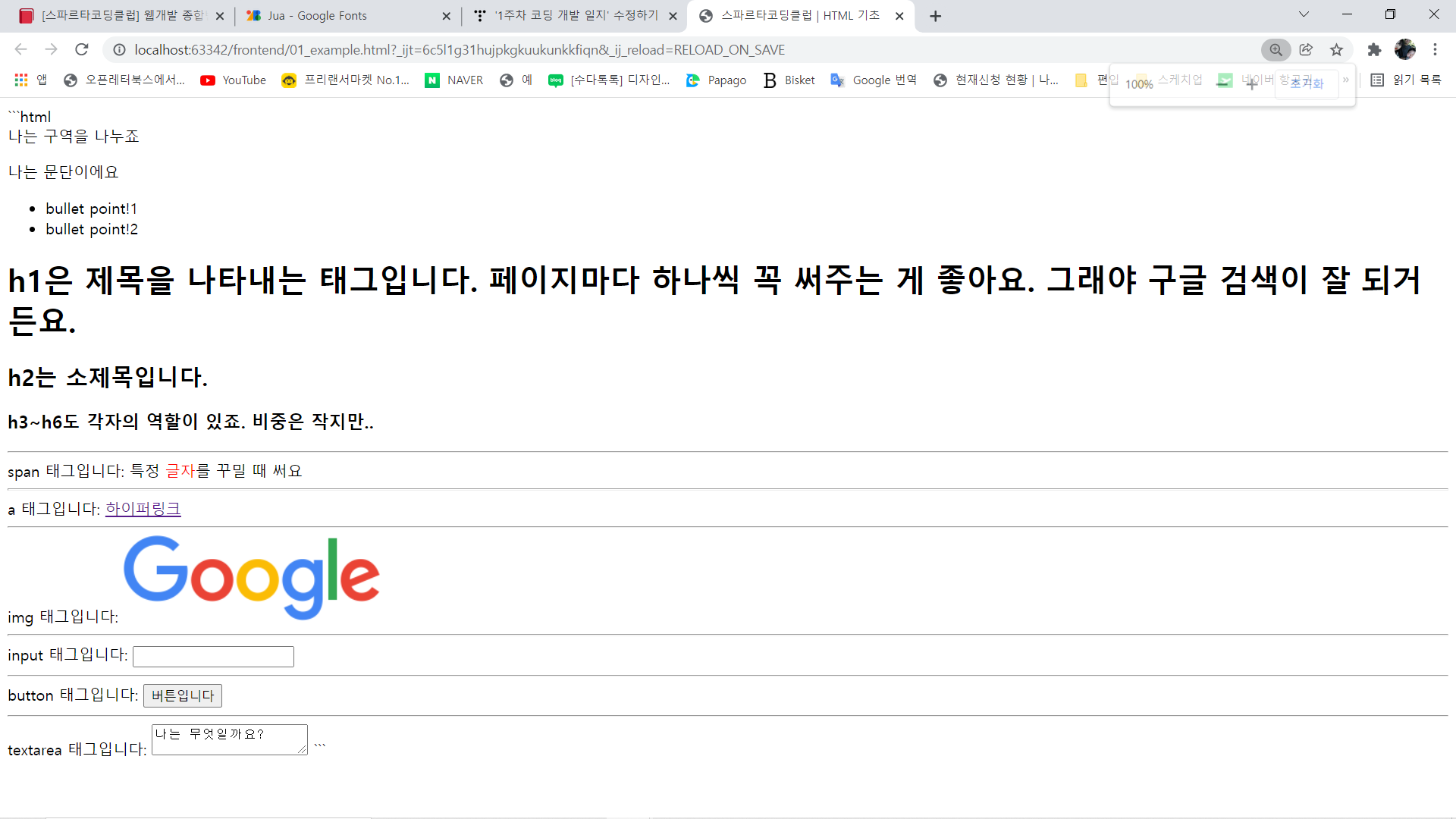Open the profile avatar menu
The width and height of the screenshot is (1456, 819).
click(x=1405, y=49)
